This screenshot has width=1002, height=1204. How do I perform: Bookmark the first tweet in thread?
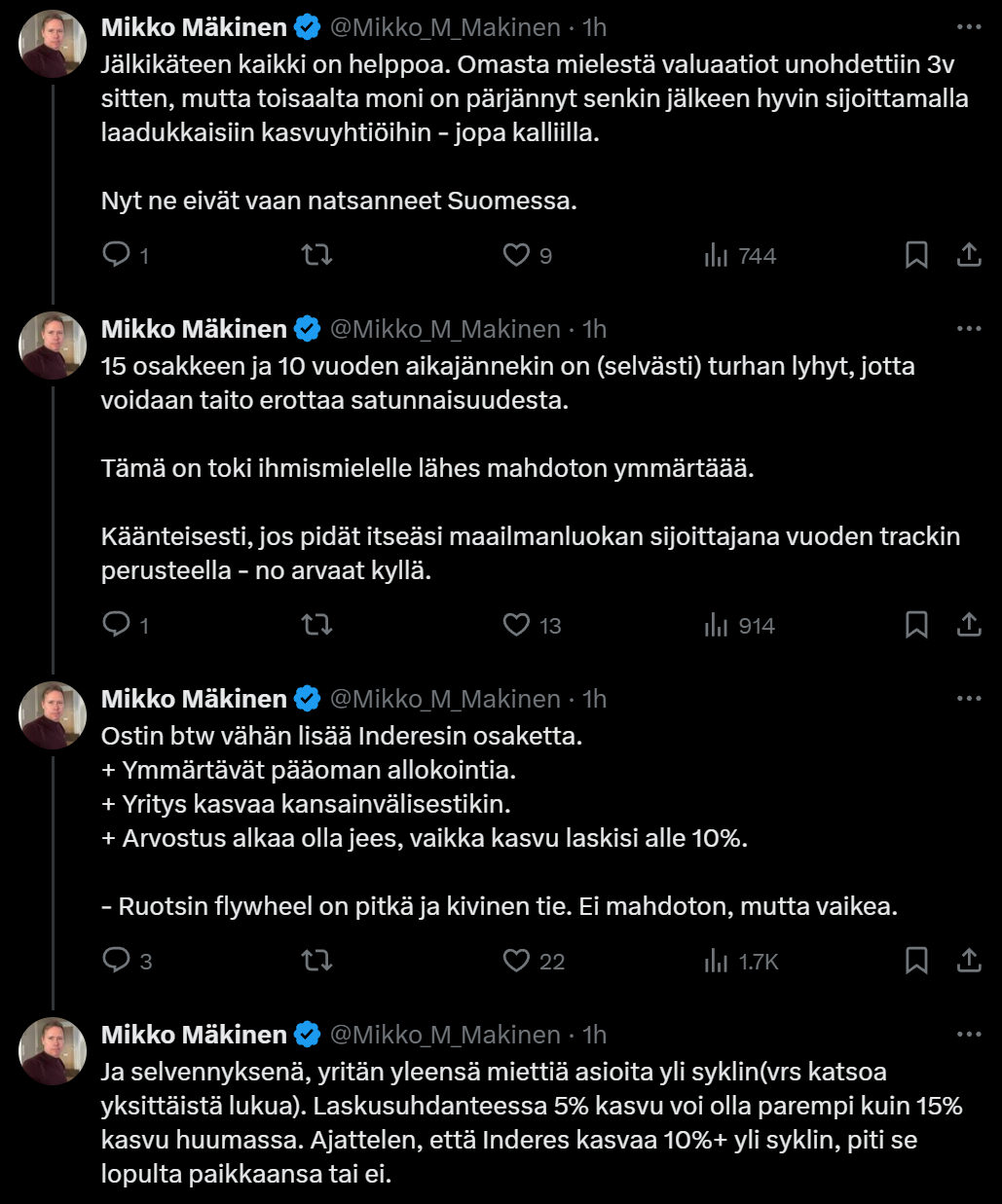(x=916, y=255)
